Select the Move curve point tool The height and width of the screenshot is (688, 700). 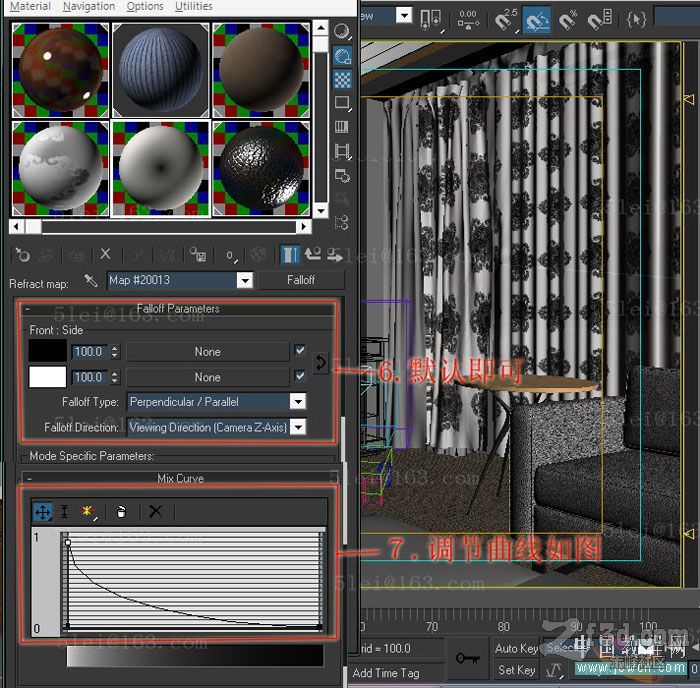click(x=43, y=511)
